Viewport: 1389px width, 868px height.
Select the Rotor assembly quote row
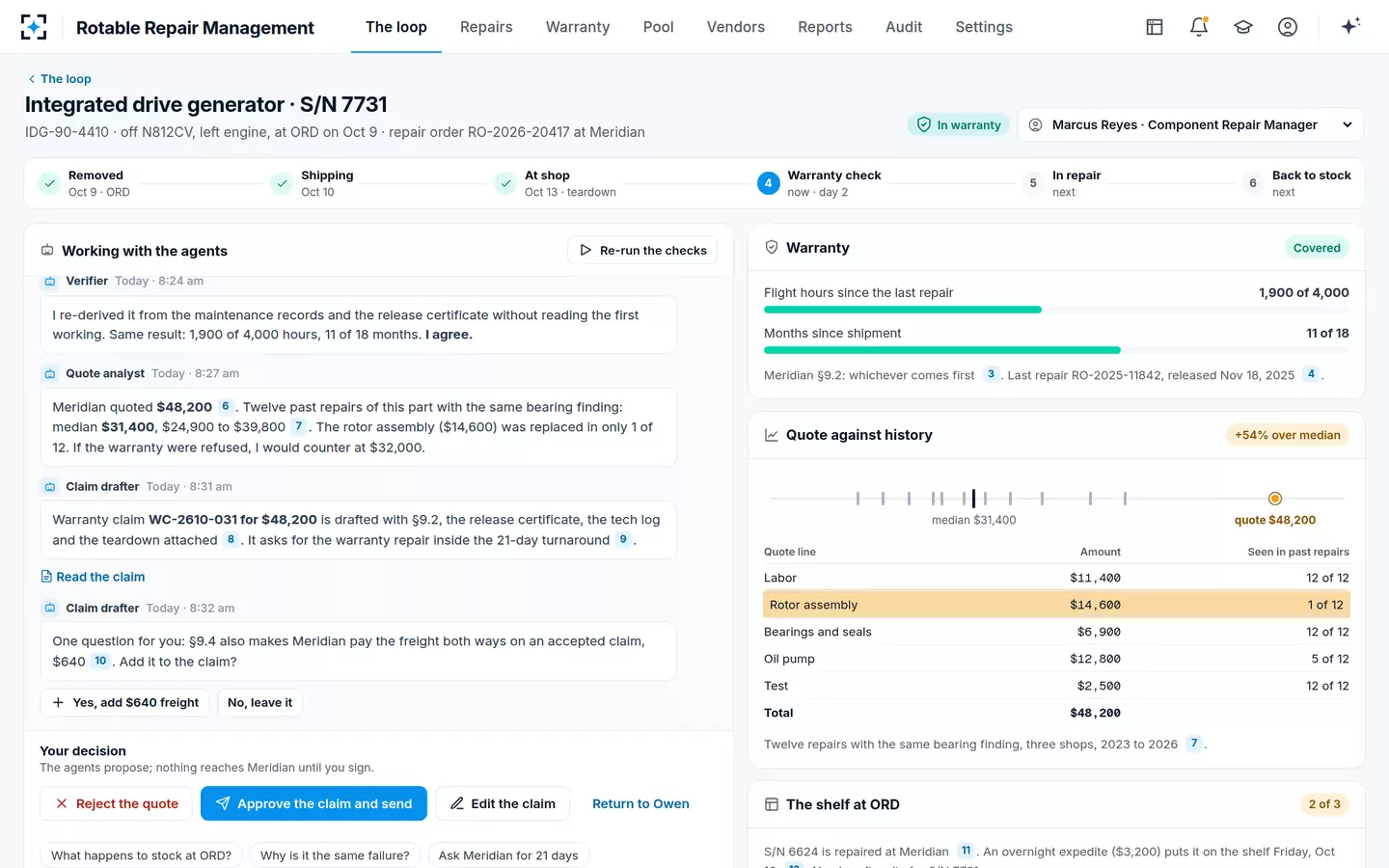click(1056, 605)
